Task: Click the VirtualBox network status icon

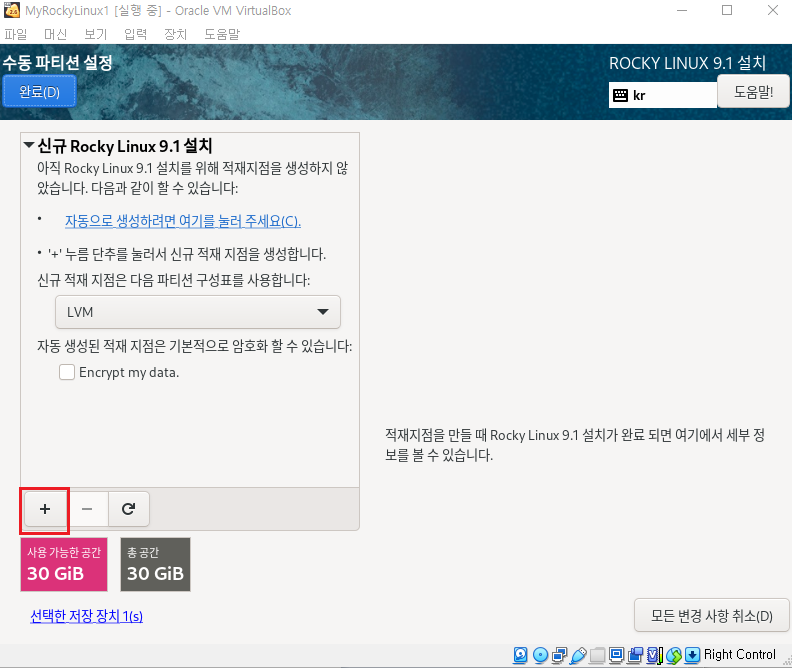Action: click(x=559, y=655)
